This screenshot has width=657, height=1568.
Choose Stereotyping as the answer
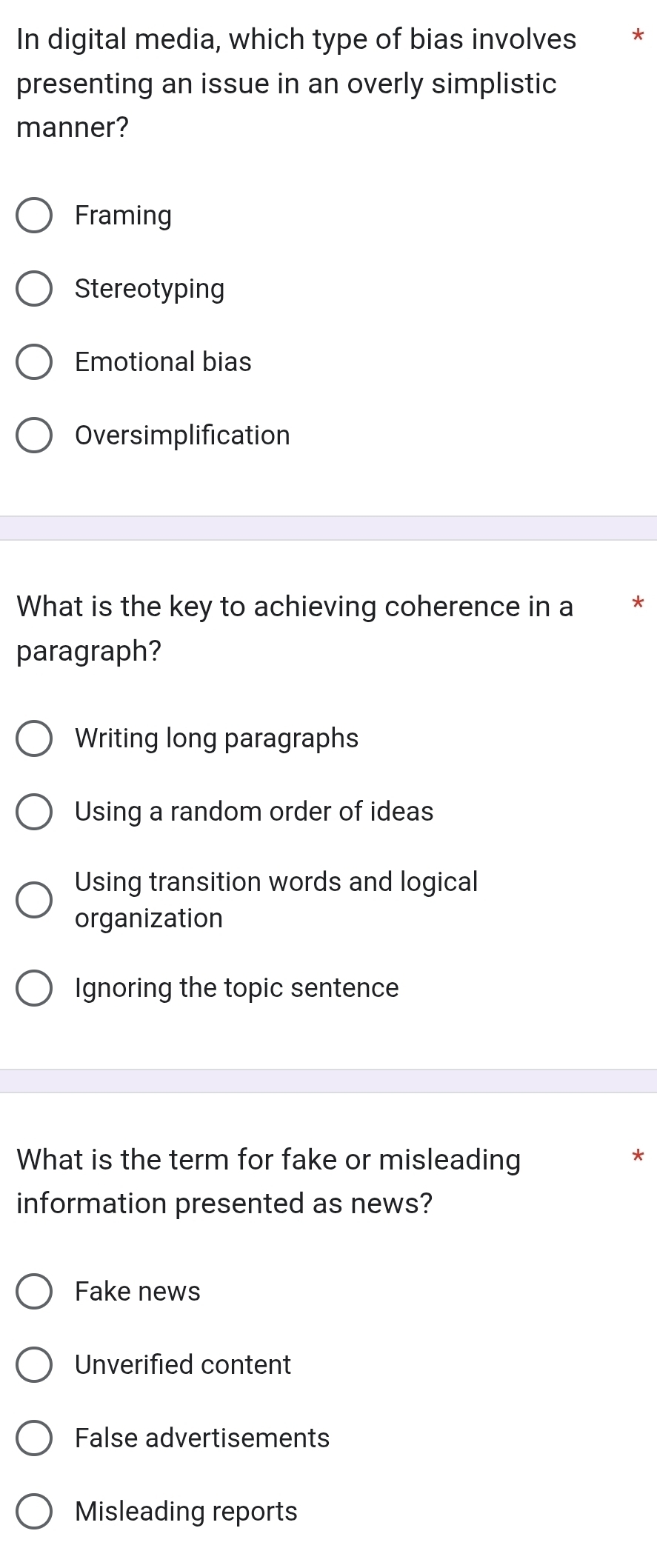pos(34,289)
